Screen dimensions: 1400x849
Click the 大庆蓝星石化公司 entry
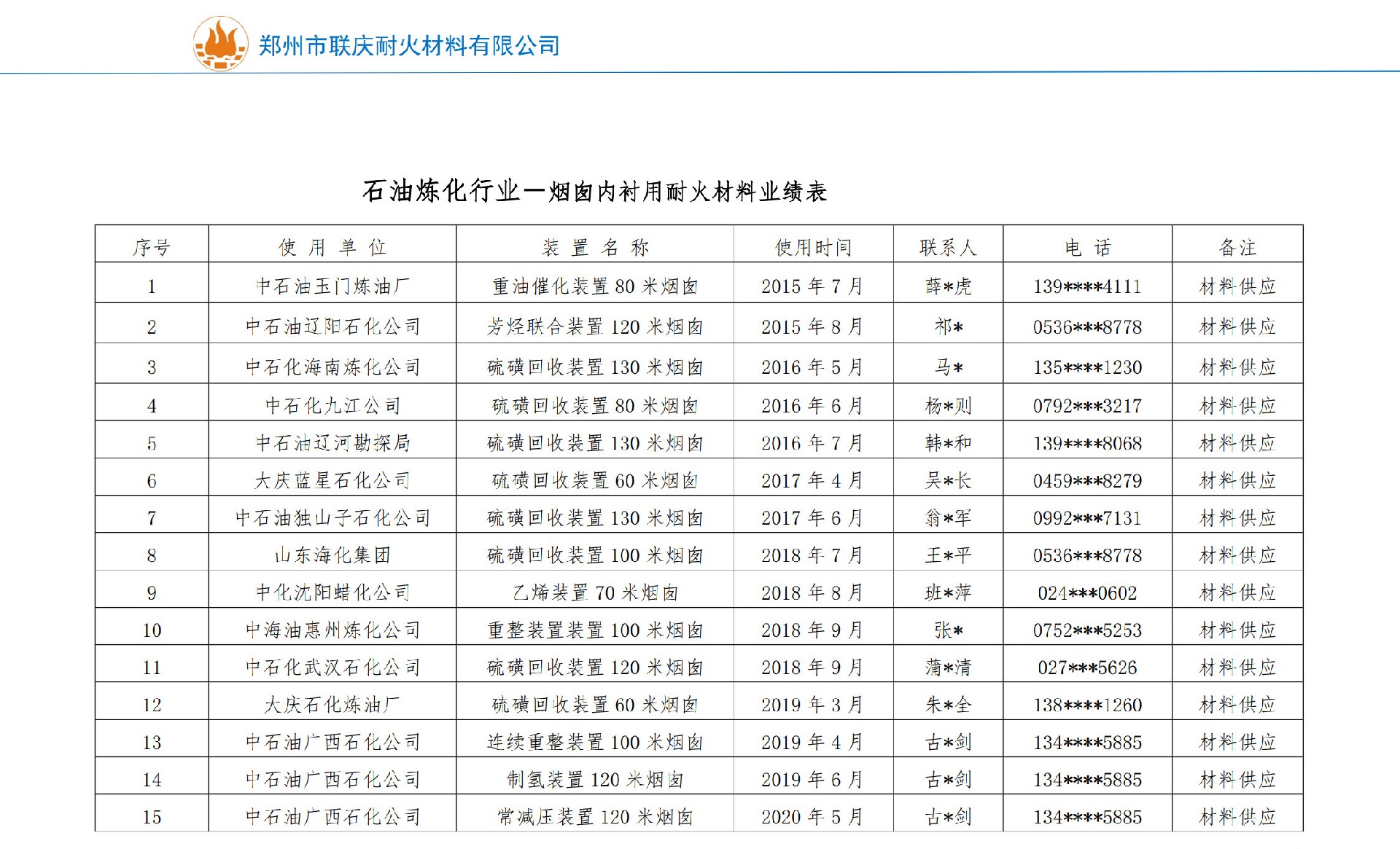click(x=332, y=481)
